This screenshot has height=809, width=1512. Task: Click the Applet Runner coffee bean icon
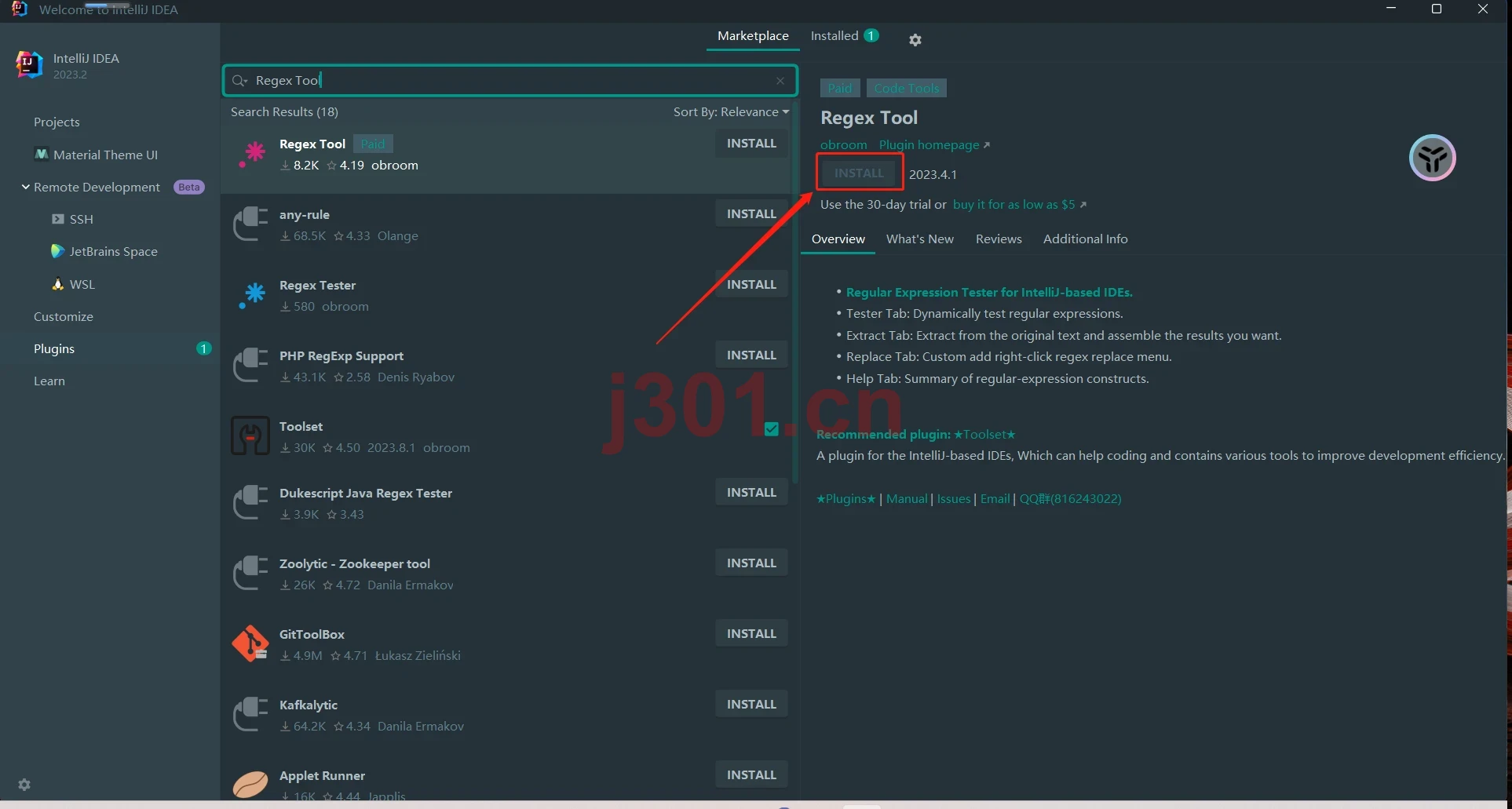(x=250, y=784)
